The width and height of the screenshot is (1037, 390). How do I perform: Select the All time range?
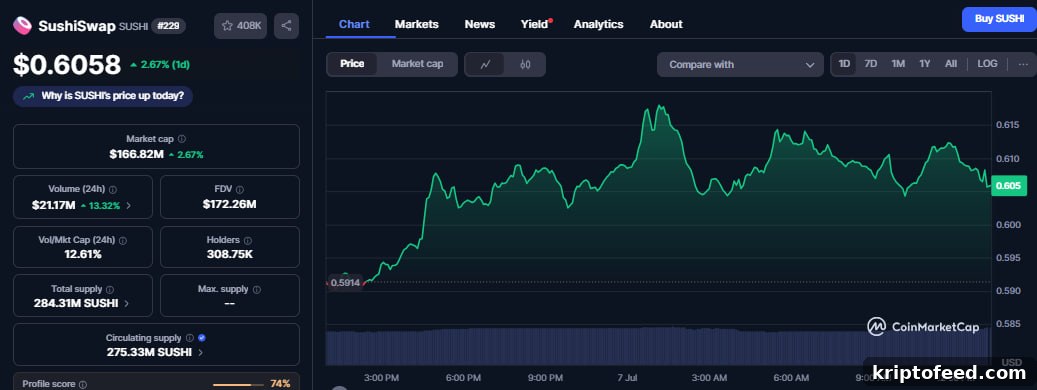(x=951, y=64)
